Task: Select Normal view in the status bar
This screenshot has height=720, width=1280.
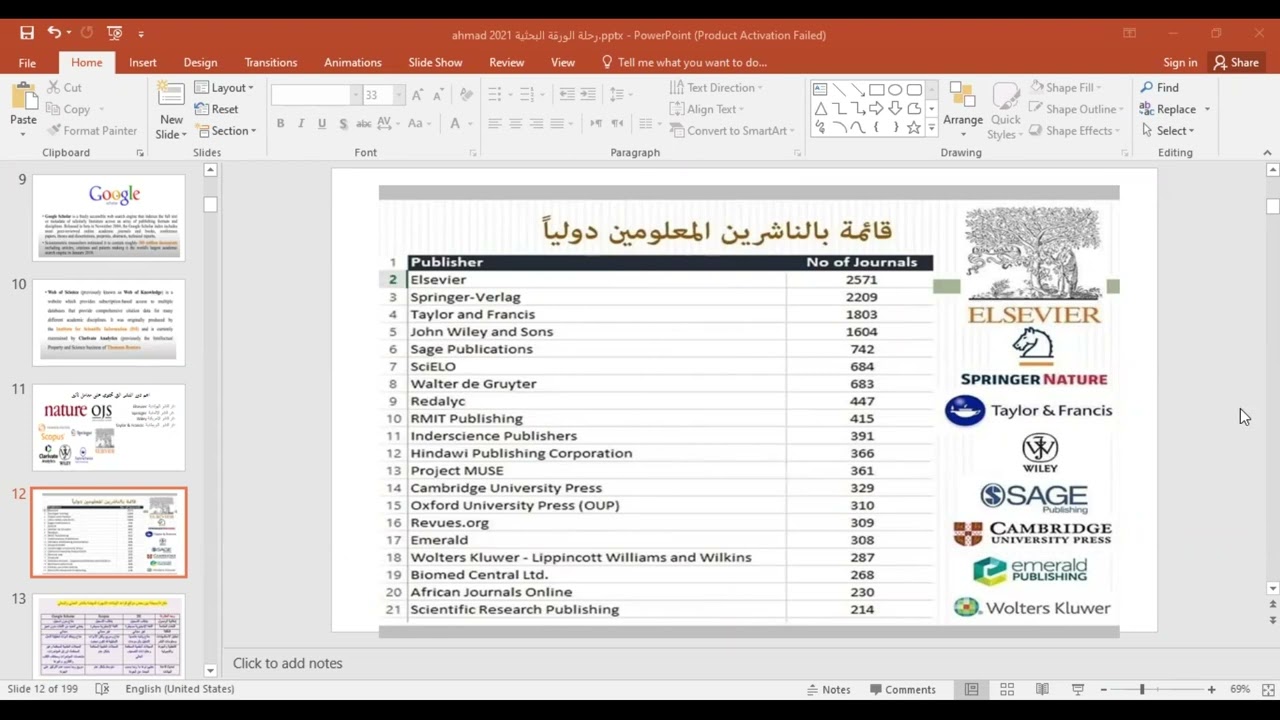Action: pyautogui.click(x=971, y=689)
